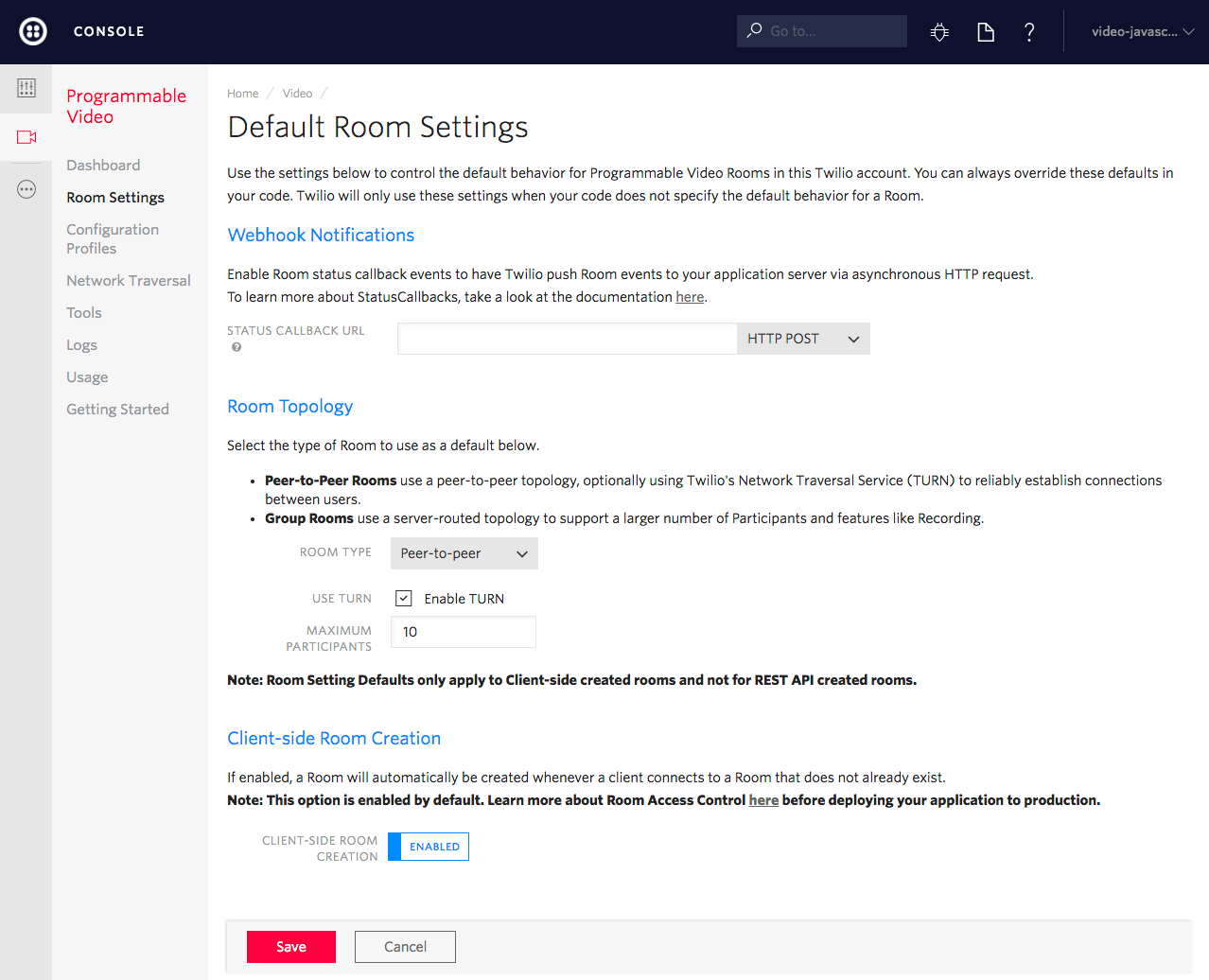1209x980 pixels.
Task: Open Usage in the sidebar
Action: pos(87,376)
